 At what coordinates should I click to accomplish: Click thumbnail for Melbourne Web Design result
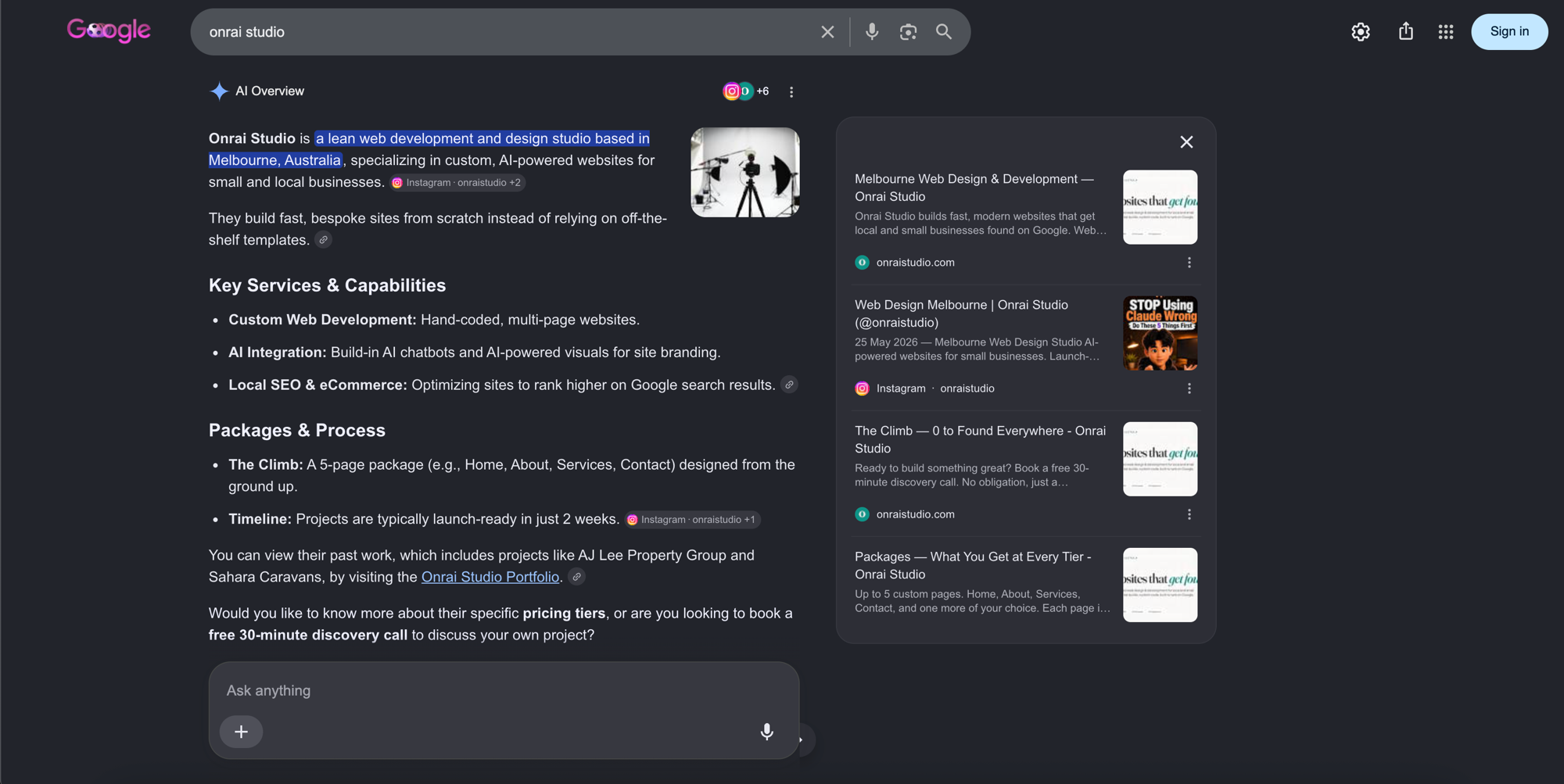(x=1160, y=207)
